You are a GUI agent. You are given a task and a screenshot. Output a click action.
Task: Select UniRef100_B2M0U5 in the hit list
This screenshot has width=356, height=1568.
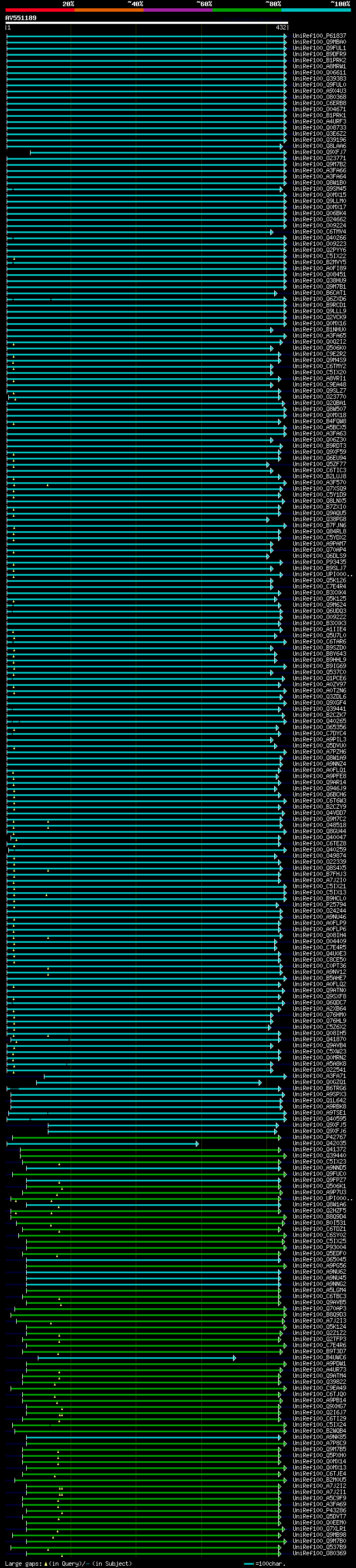coord(319,1480)
